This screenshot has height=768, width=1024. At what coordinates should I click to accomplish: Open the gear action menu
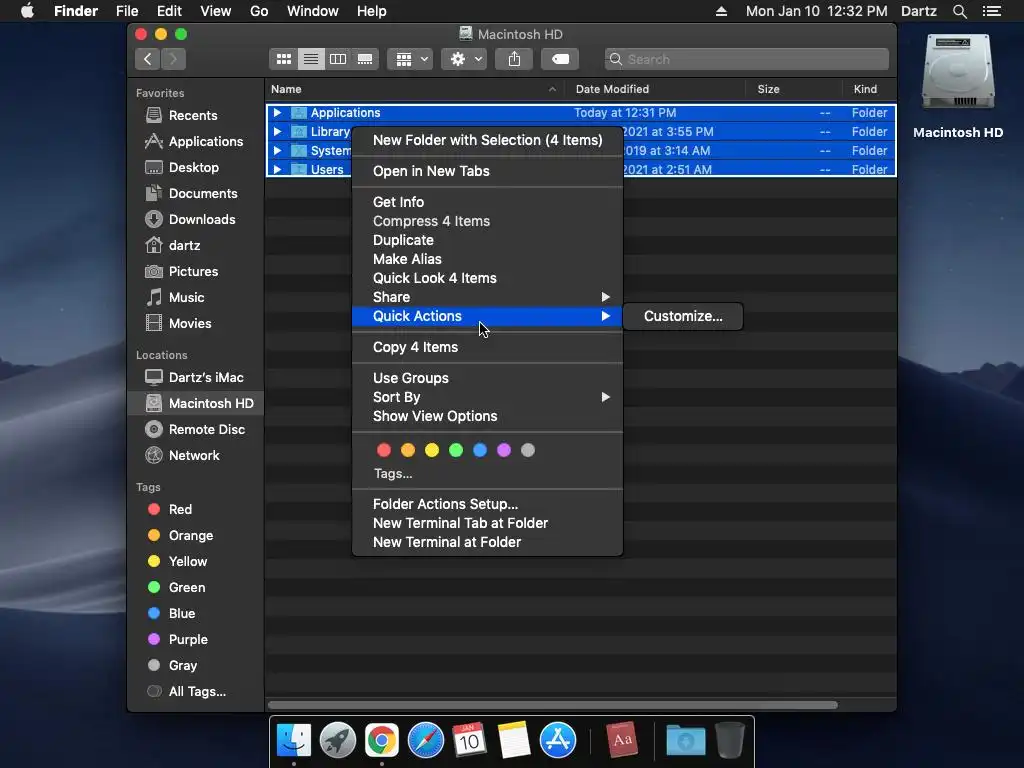click(464, 59)
